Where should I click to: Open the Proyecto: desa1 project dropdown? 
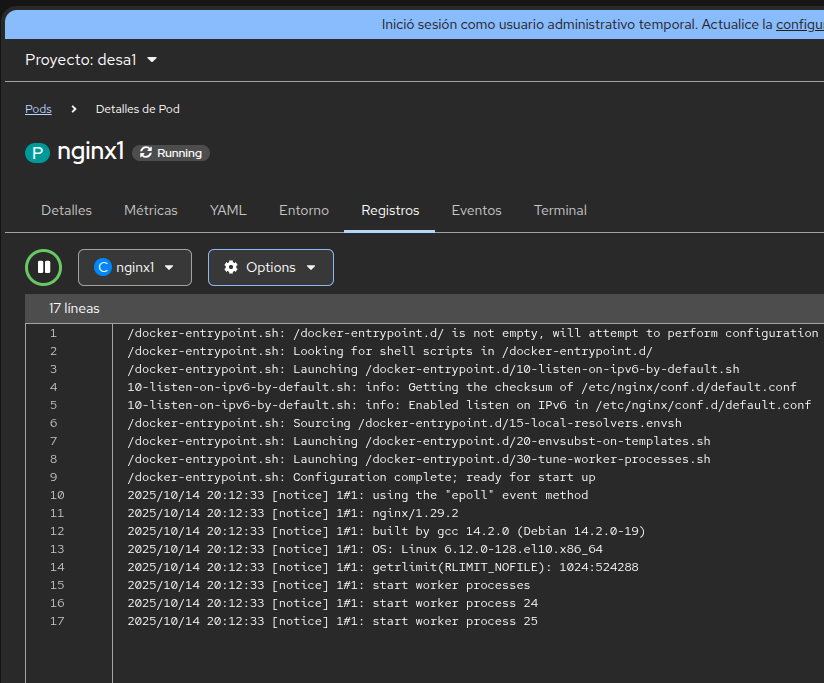pyautogui.click(x=91, y=60)
